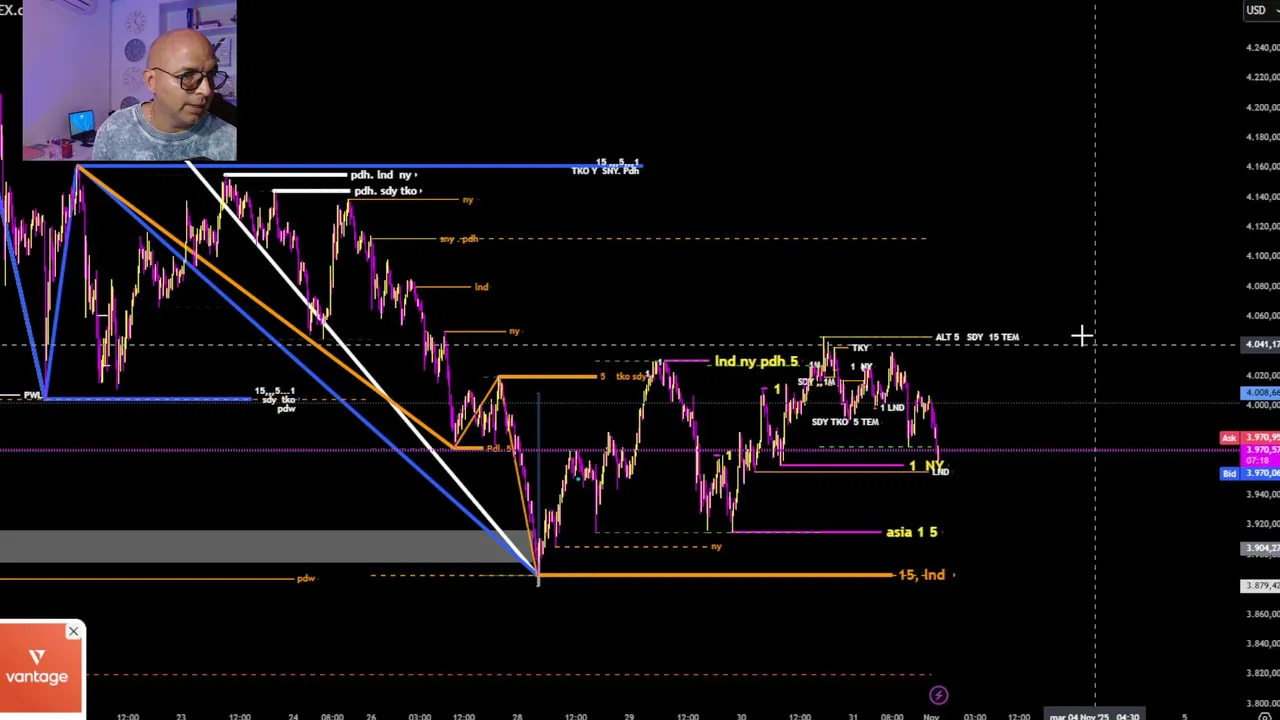Select the 'pdh. sdy tko' text label
The height and width of the screenshot is (720, 1280).
click(x=386, y=190)
